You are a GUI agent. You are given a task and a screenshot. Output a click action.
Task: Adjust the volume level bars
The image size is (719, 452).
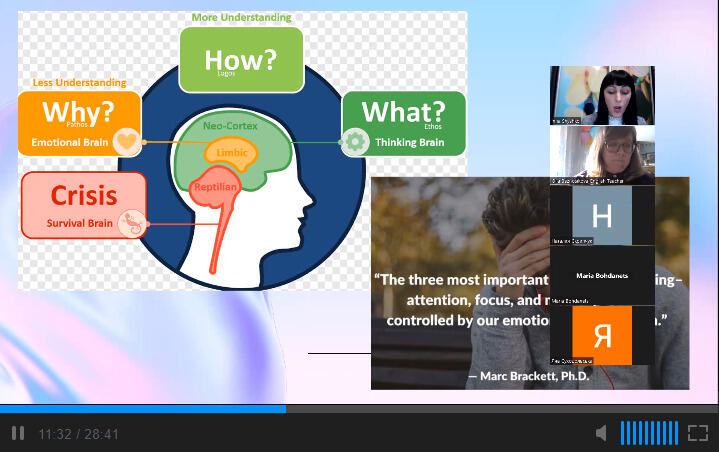pos(649,433)
